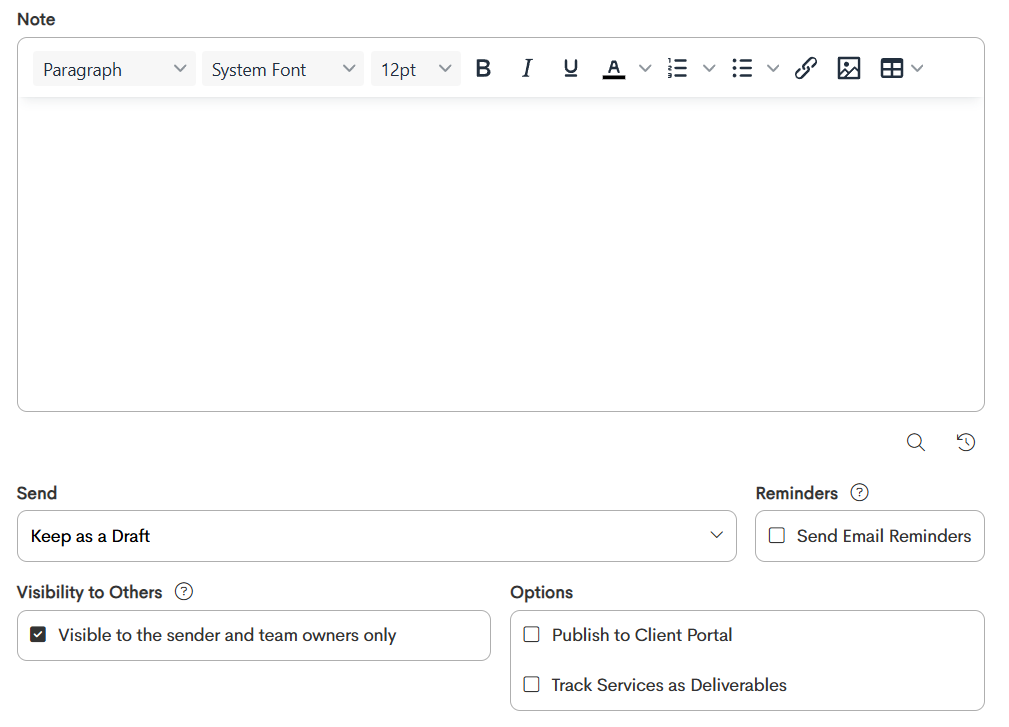Uncheck Visible to the sender and team owners only

(38, 635)
